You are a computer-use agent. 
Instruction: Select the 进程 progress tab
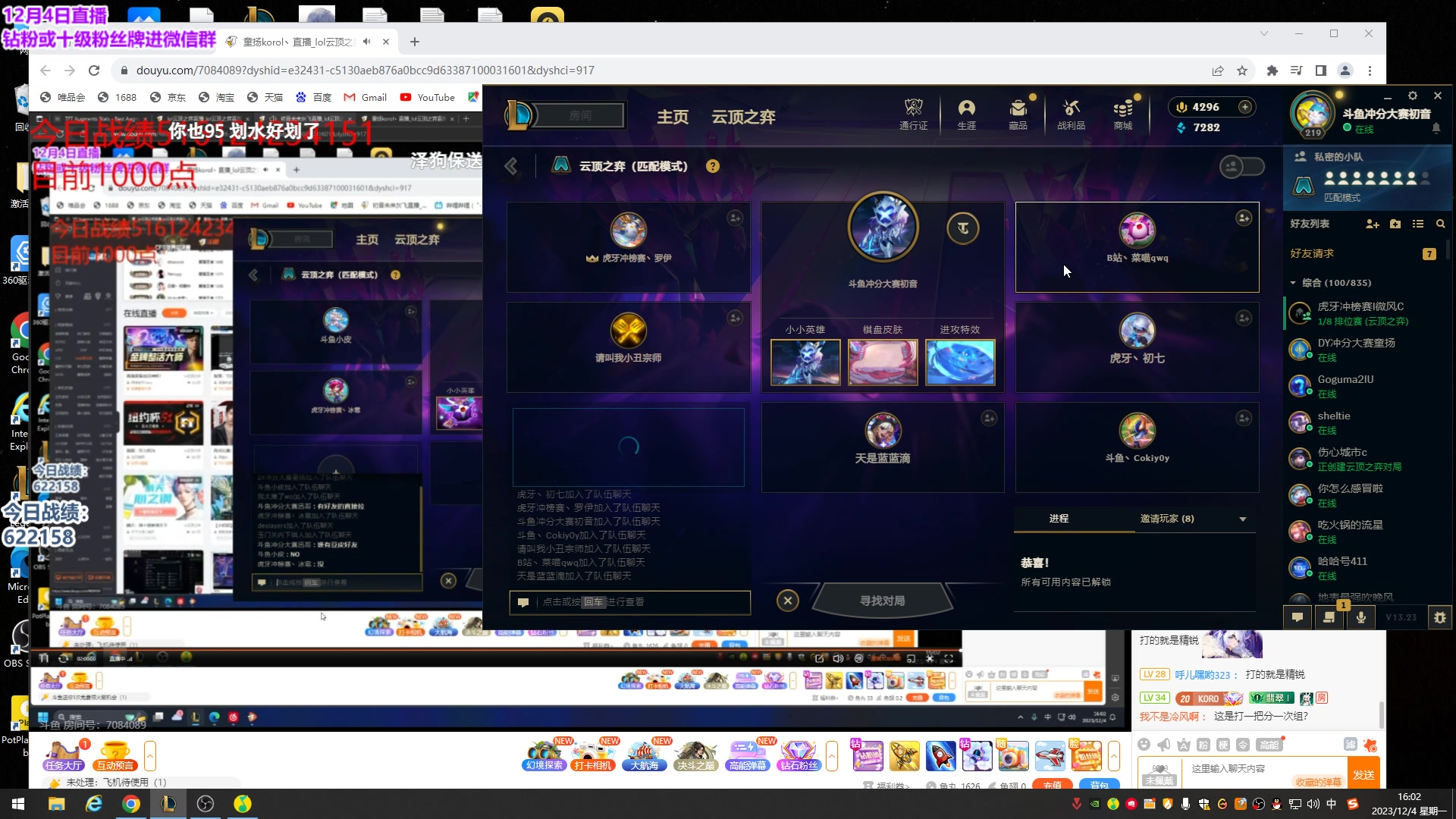pos(1059,519)
